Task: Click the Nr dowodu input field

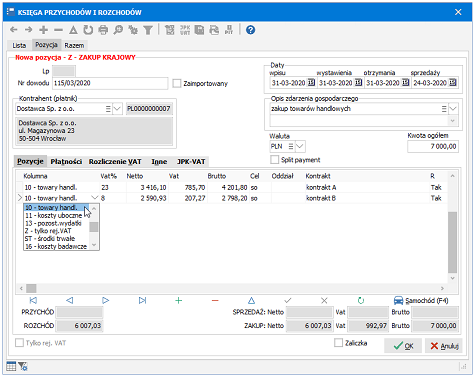Action: coord(110,83)
